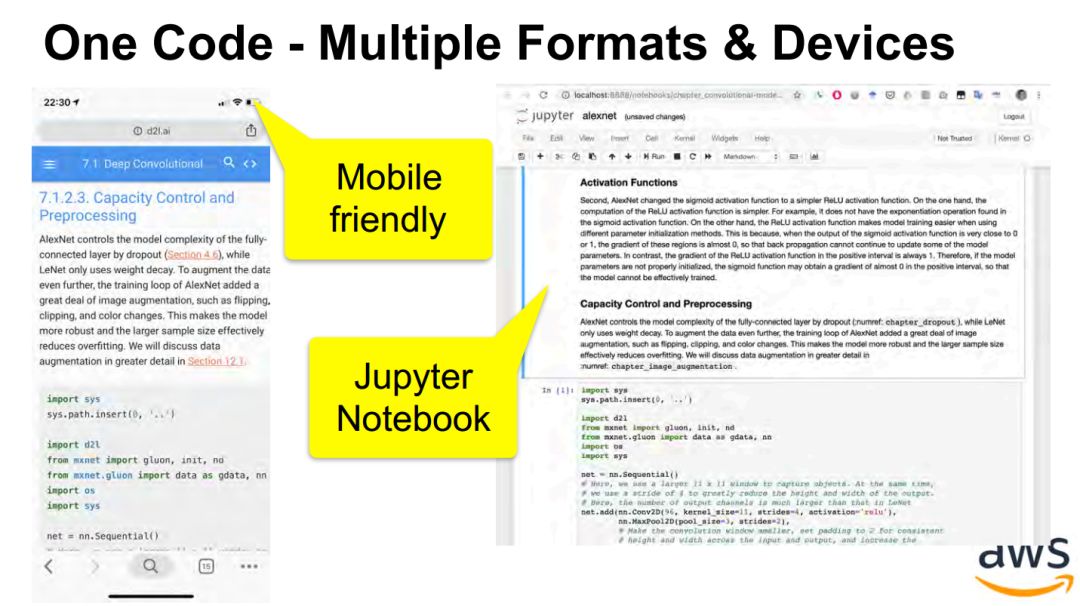This screenshot has height=606, width=1080.
Task: Cut selected cells with the scissors icon
Action: point(559,156)
